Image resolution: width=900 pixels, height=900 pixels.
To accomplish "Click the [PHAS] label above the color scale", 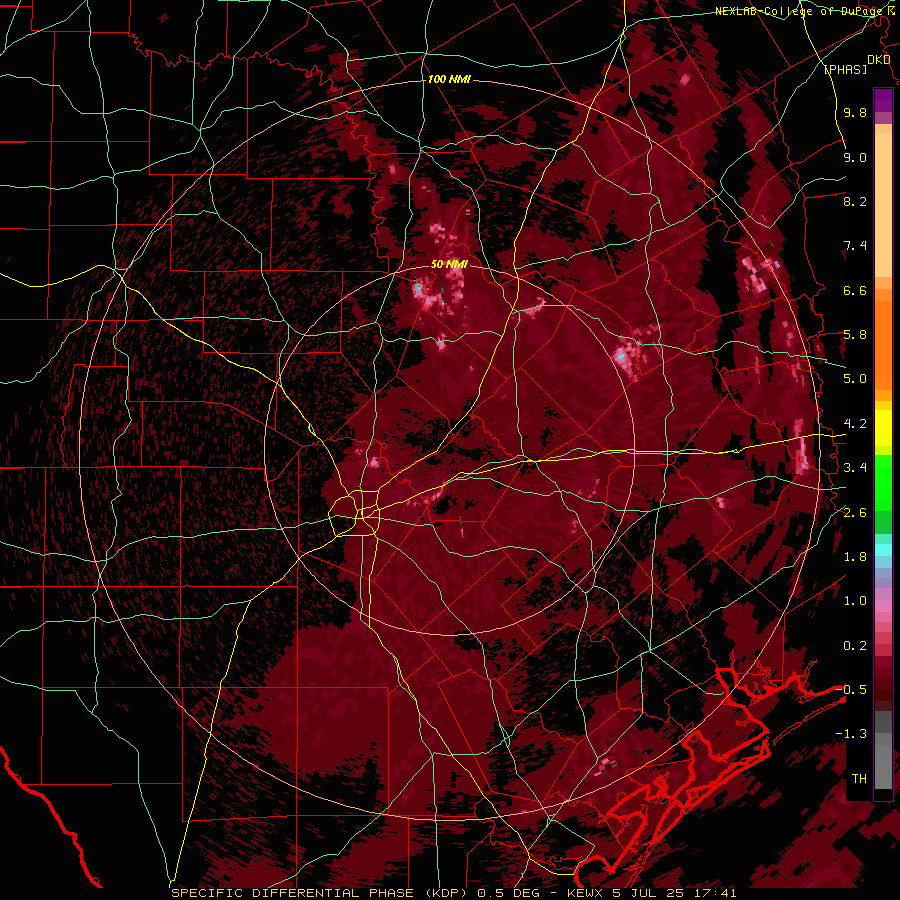I will pos(845,69).
